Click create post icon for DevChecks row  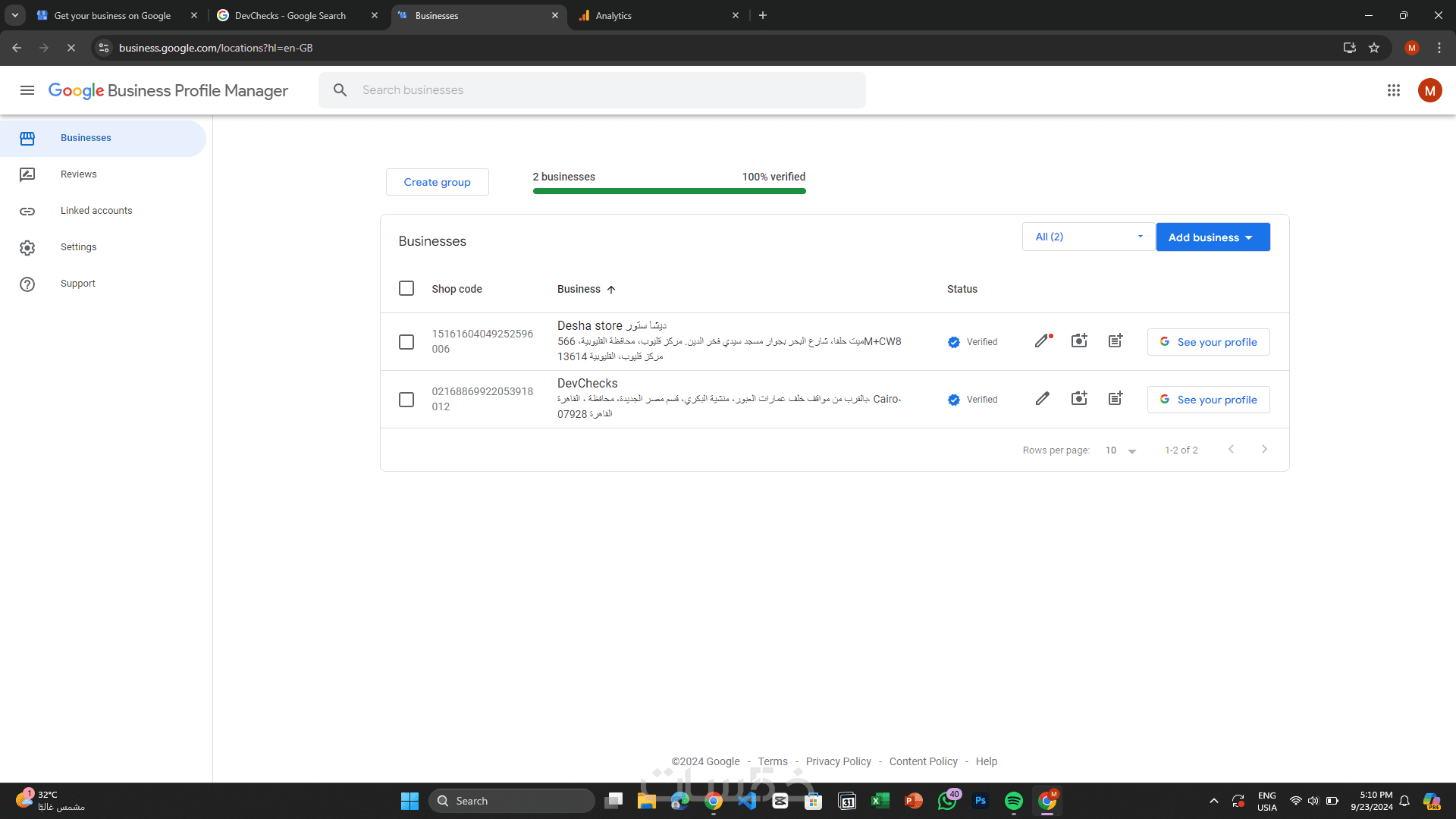(x=1116, y=399)
